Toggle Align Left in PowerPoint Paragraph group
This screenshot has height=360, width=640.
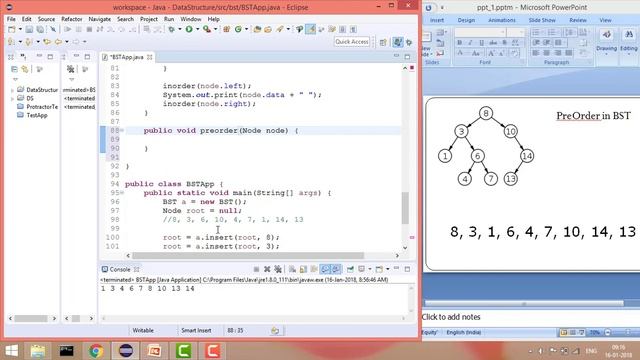(x=536, y=53)
